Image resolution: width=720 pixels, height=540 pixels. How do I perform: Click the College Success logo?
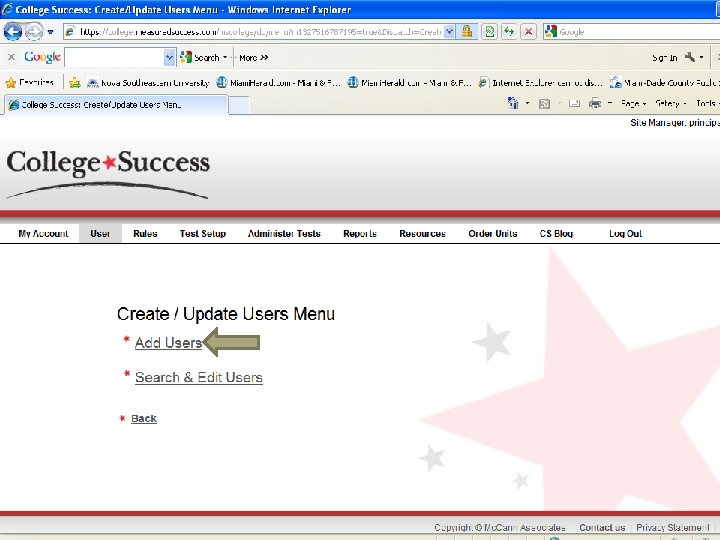[108, 173]
